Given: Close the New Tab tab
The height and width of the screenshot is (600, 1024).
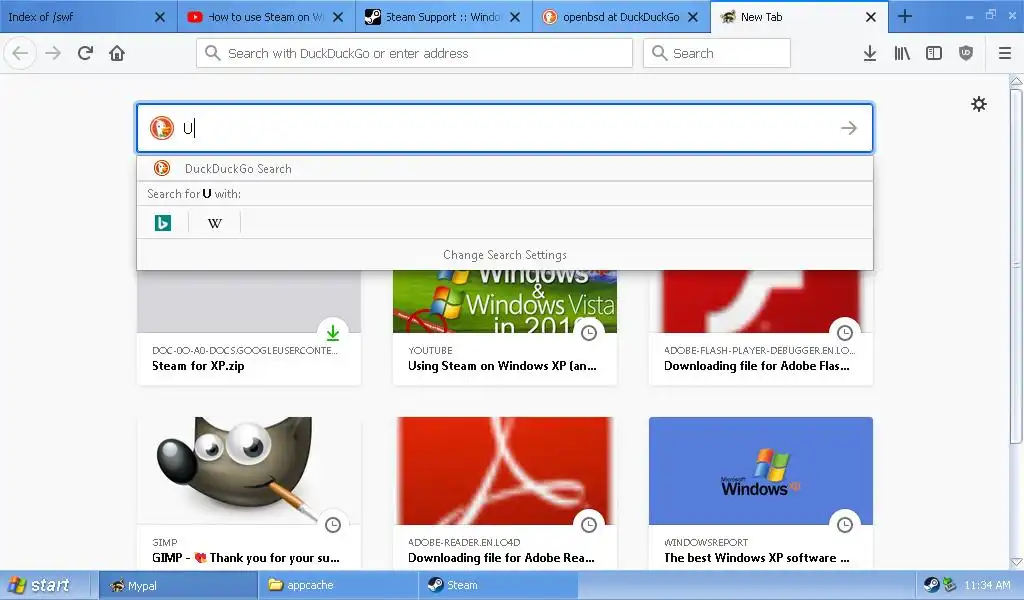Looking at the screenshot, I should click(871, 17).
